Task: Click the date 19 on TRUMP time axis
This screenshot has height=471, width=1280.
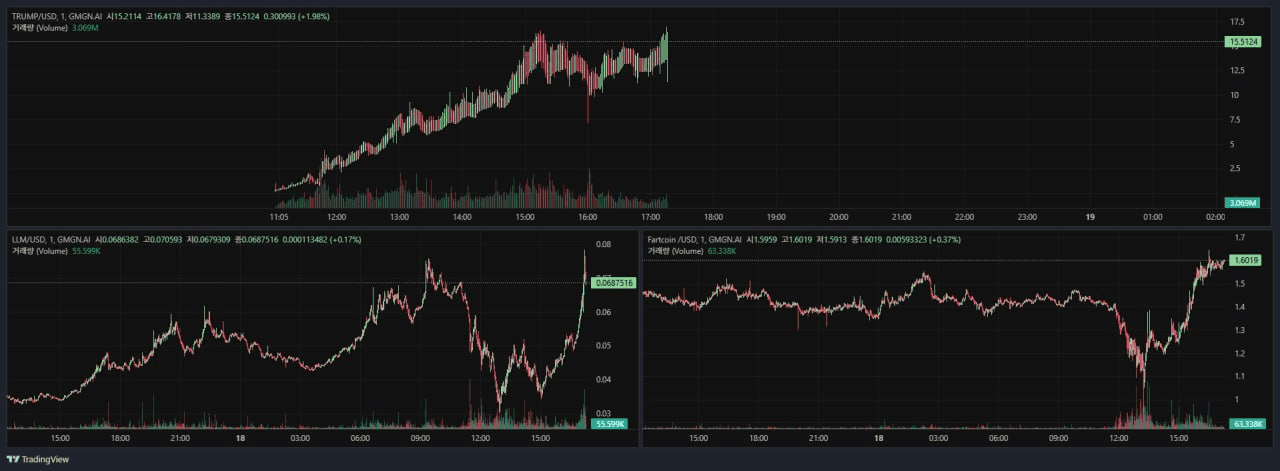Action: pyautogui.click(x=1091, y=216)
